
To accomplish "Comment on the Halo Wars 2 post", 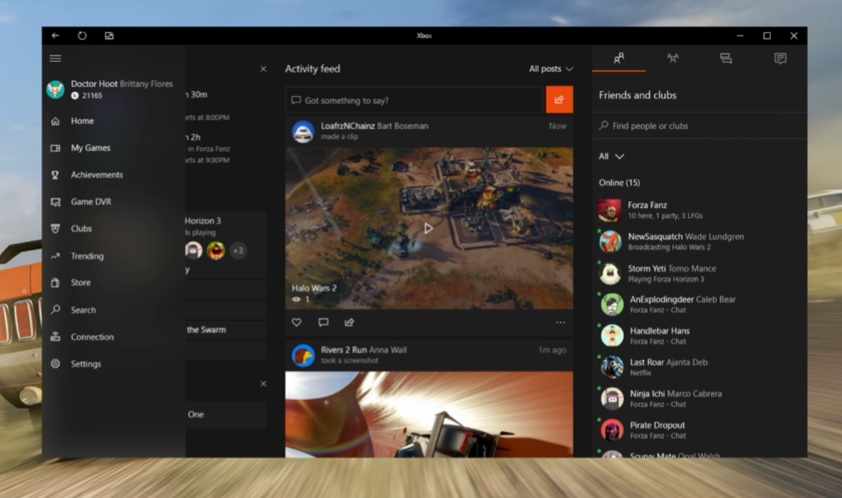I will [323, 322].
